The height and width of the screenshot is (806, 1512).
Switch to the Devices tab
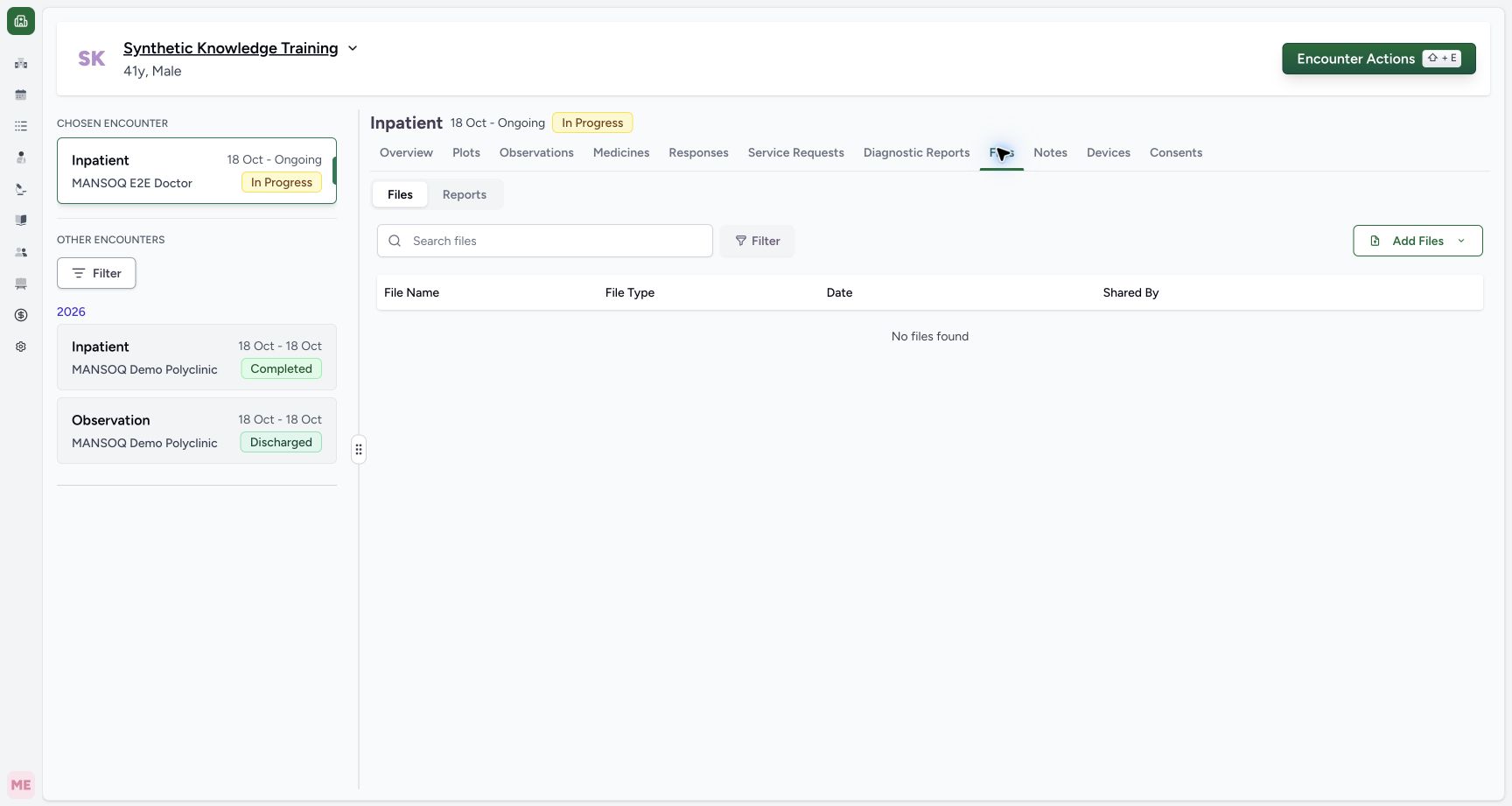pyautogui.click(x=1109, y=152)
